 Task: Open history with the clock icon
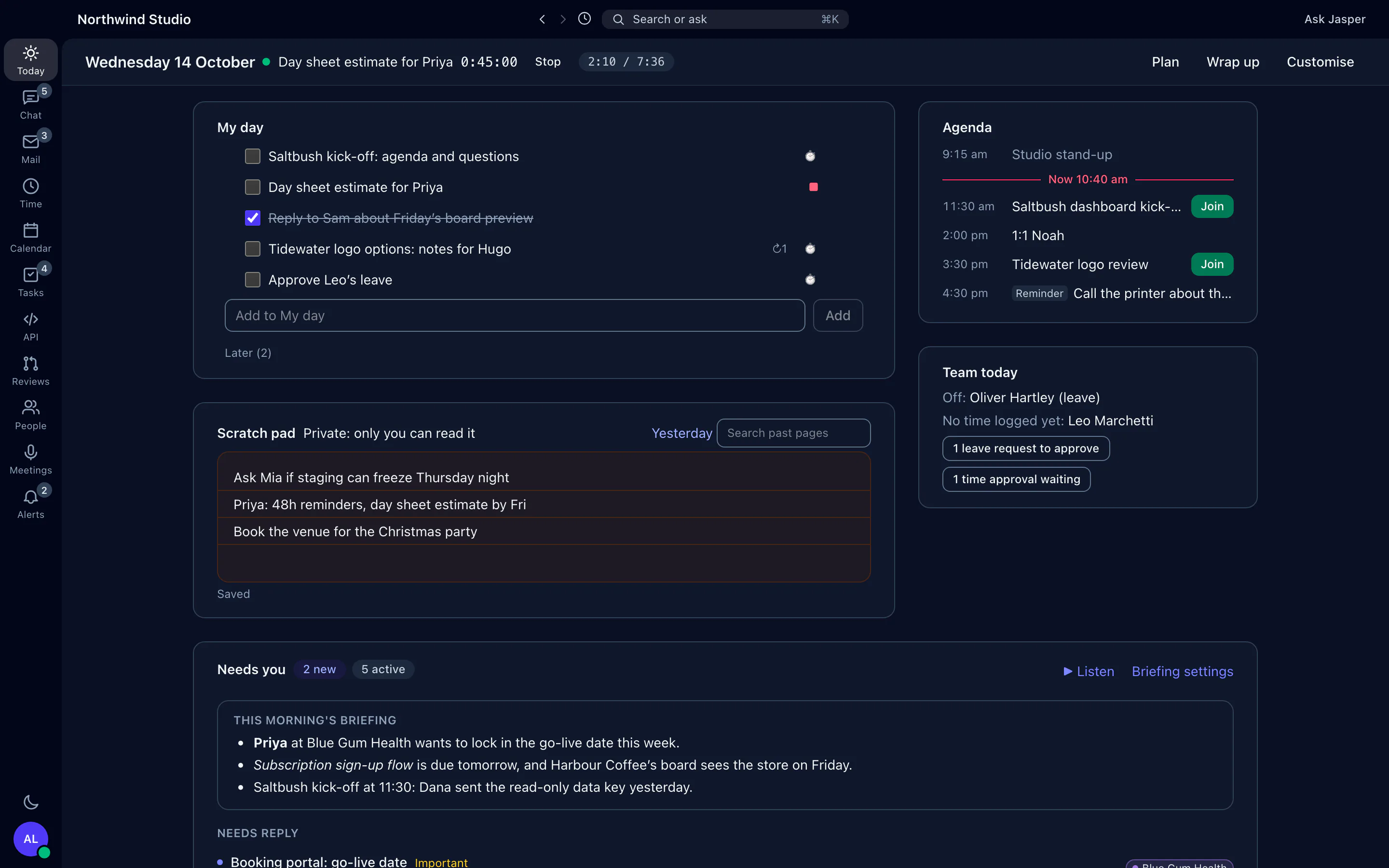point(585,19)
